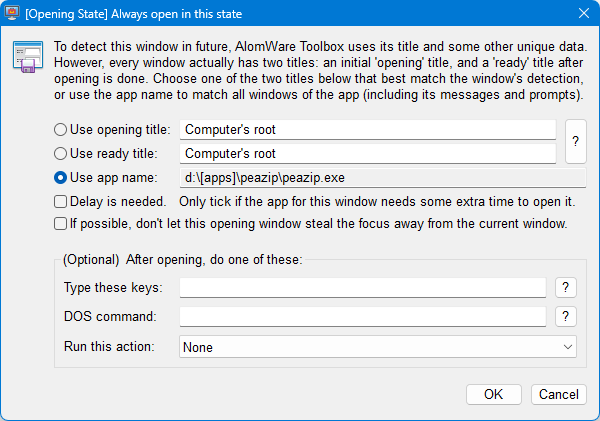The width and height of the screenshot is (600, 421).
Task: Expand the Run this action dropdown
Action: click(x=378, y=347)
